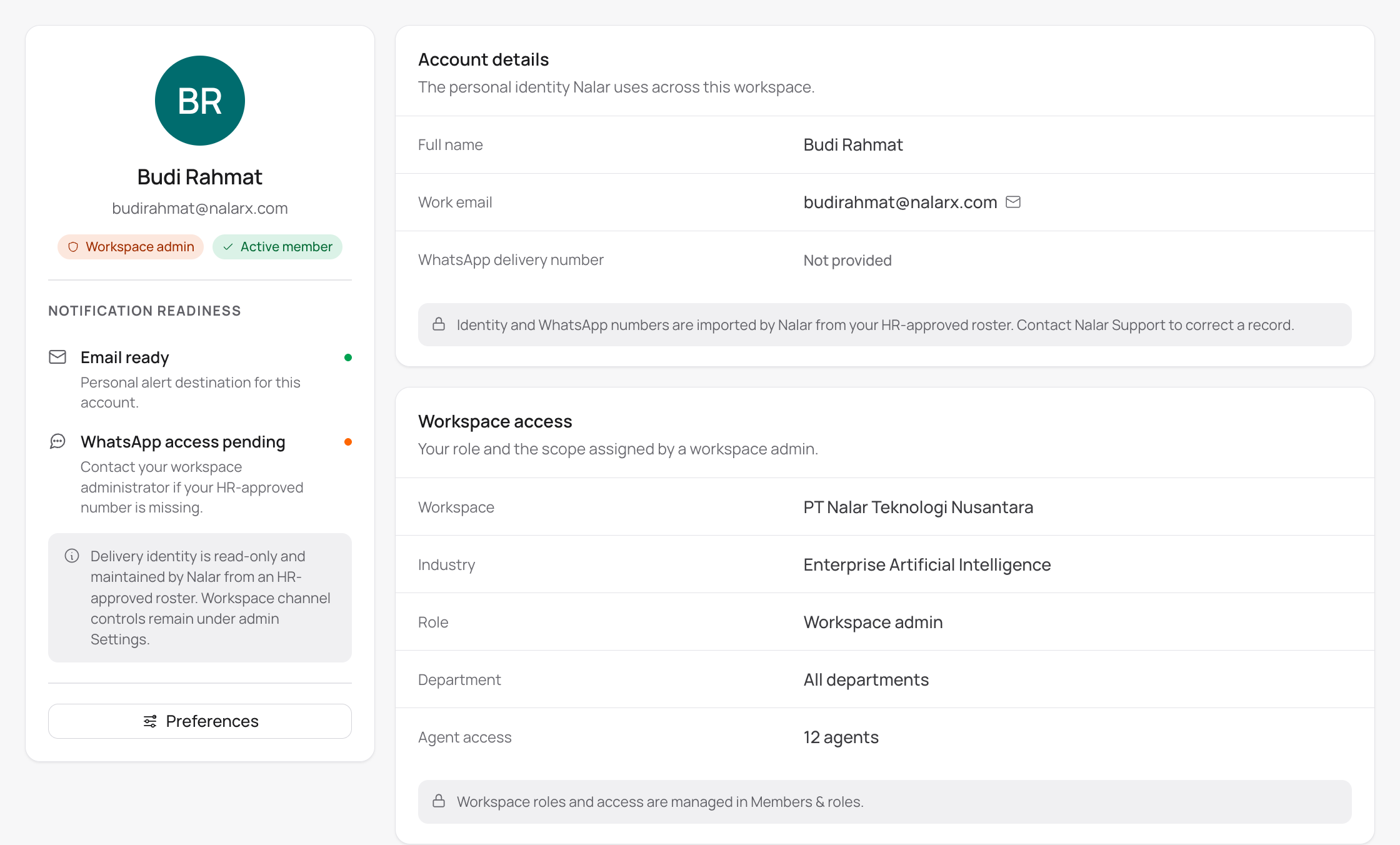Click the shield icon in Workspace admin badge

(73, 247)
